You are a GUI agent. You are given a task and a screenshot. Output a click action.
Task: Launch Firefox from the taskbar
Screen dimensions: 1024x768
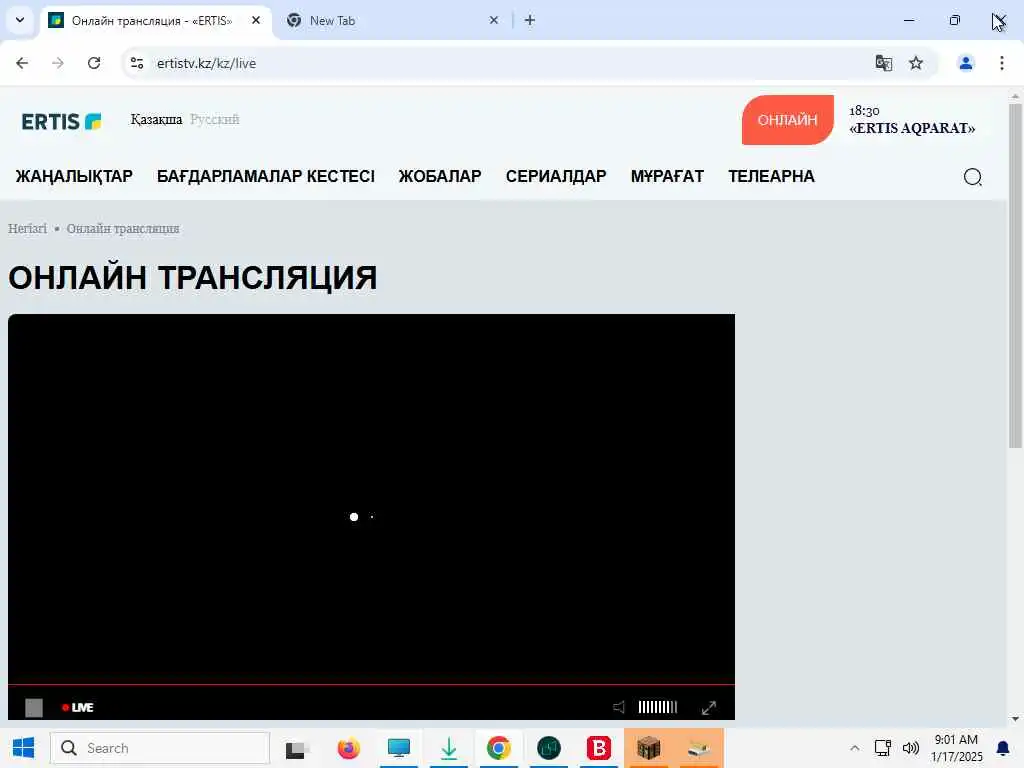click(349, 748)
